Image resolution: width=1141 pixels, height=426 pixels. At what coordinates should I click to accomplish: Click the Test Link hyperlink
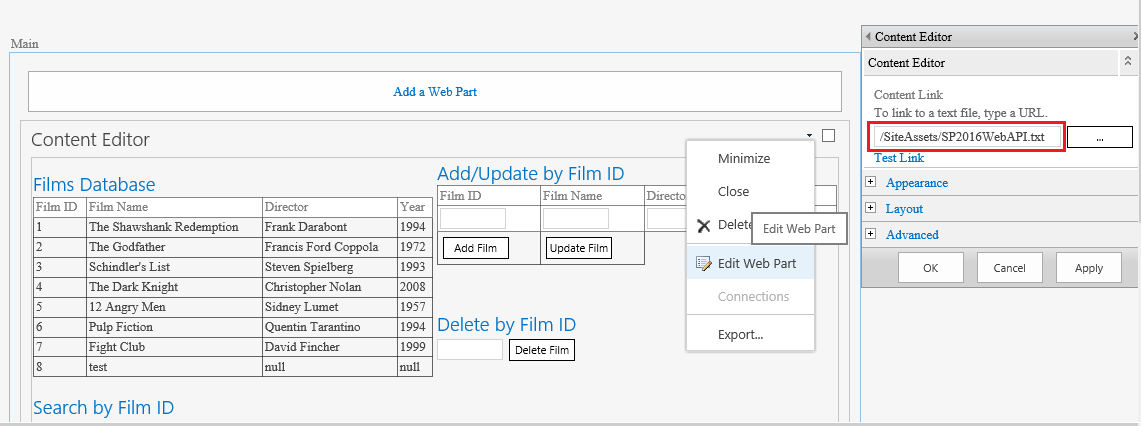coord(899,158)
